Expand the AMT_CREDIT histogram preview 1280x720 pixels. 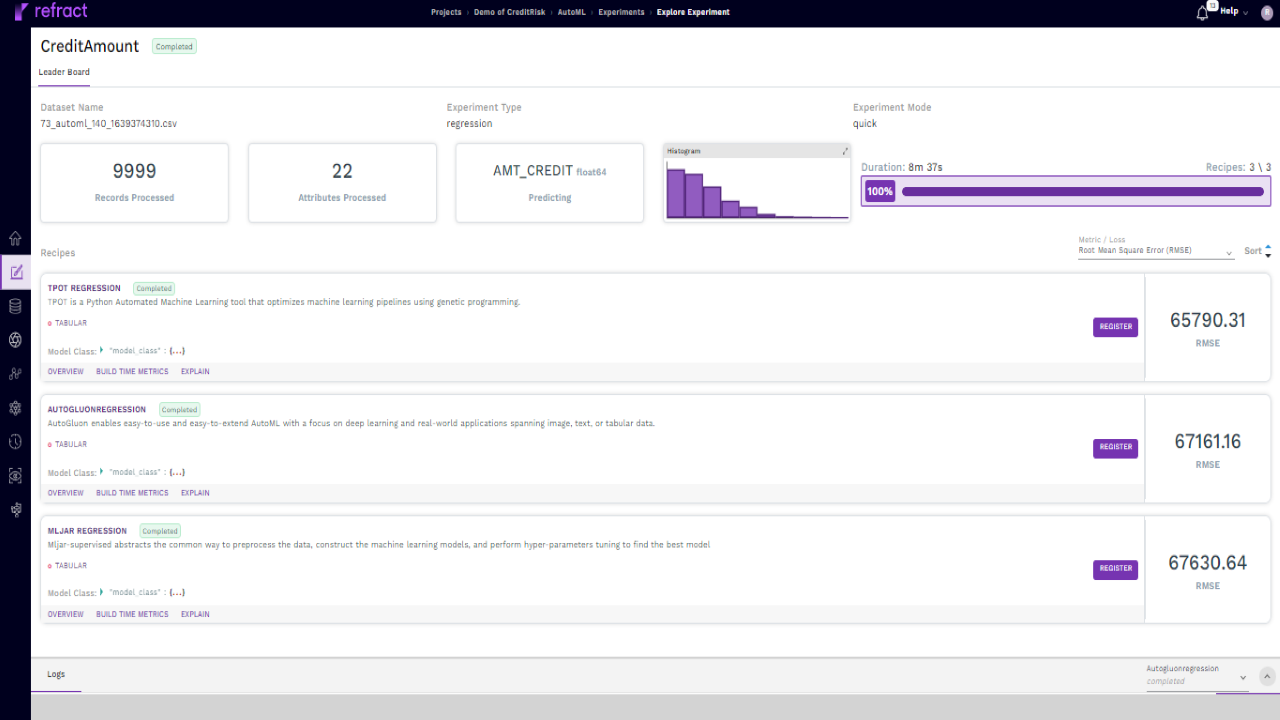(x=843, y=150)
